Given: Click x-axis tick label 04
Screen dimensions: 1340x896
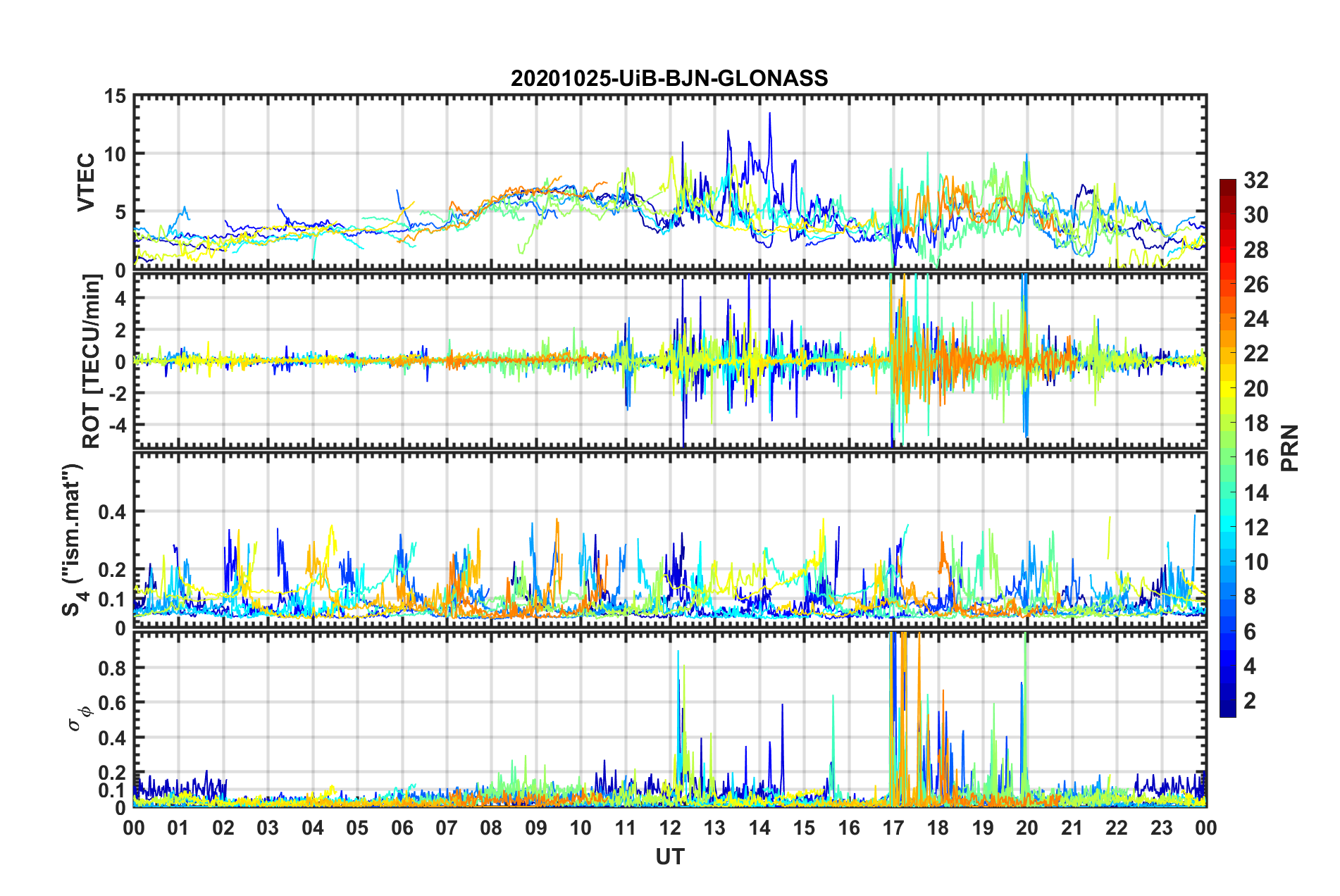Looking at the screenshot, I should (313, 828).
